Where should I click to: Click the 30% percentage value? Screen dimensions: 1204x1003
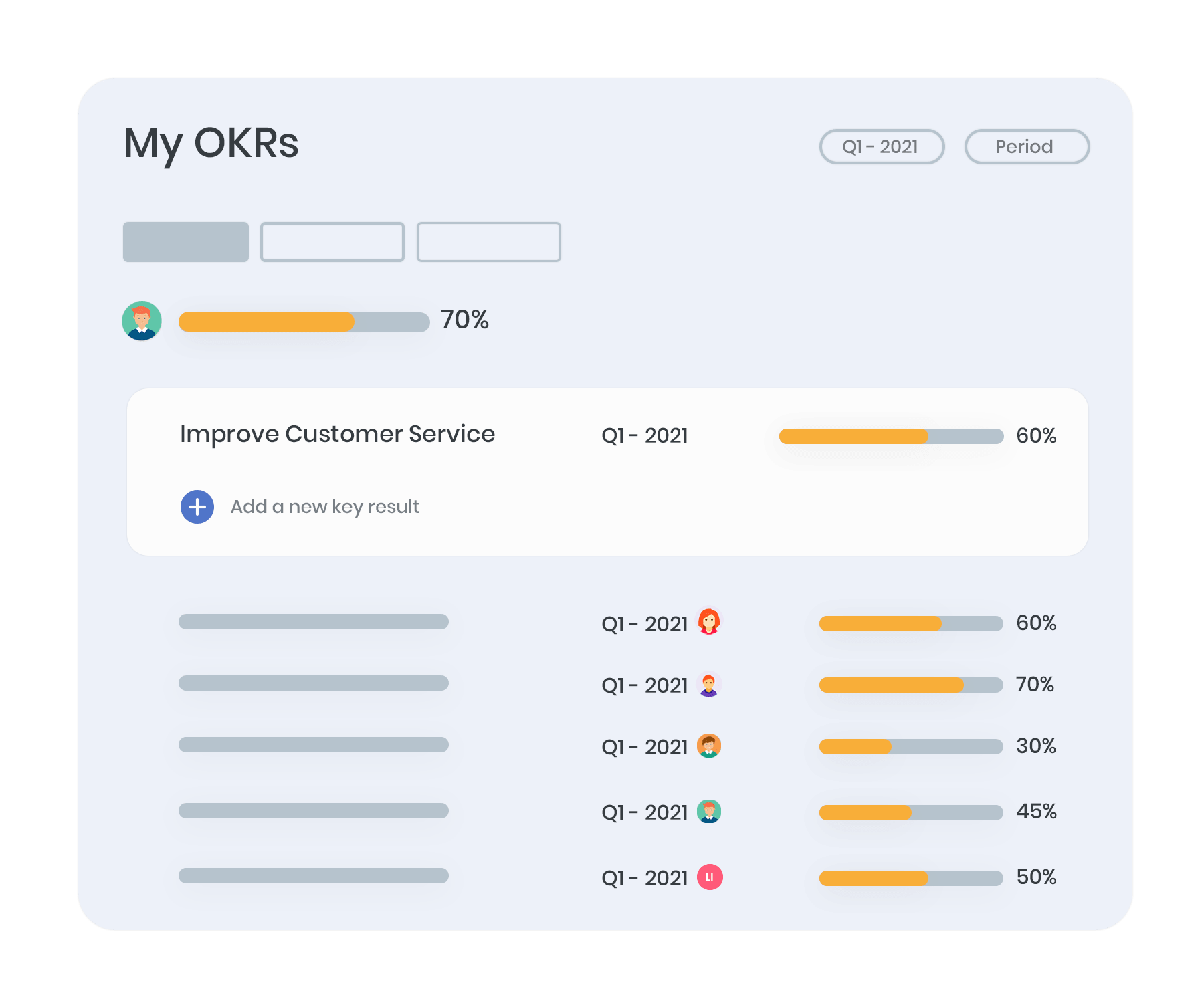coord(1036,746)
